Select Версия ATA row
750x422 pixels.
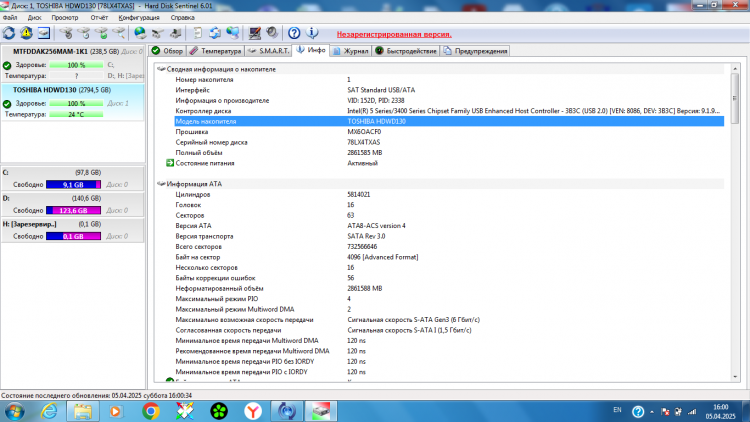tap(449, 226)
